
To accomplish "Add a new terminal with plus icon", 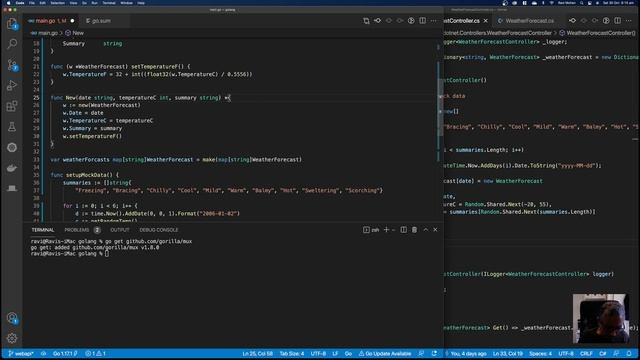I will click(x=386, y=230).
